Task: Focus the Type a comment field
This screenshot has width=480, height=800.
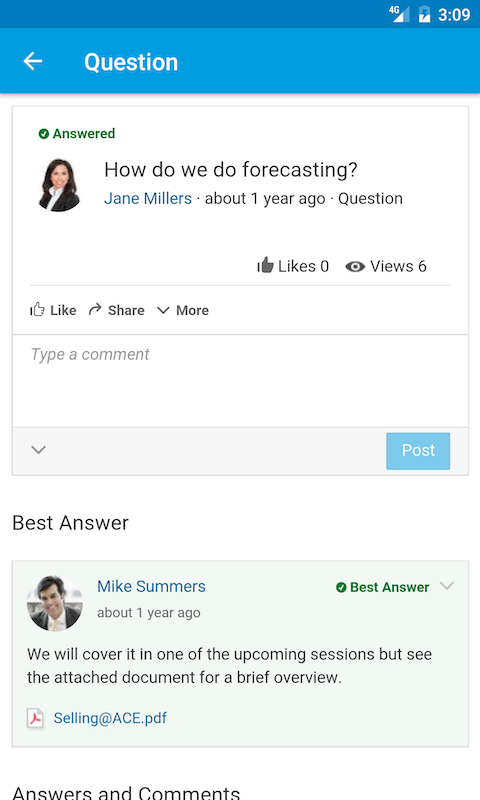Action: pyautogui.click(x=240, y=381)
